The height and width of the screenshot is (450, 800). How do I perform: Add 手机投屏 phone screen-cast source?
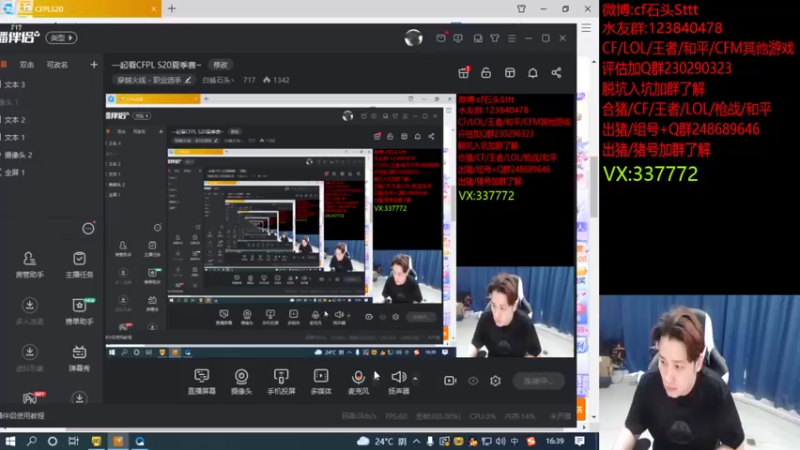click(281, 381)
